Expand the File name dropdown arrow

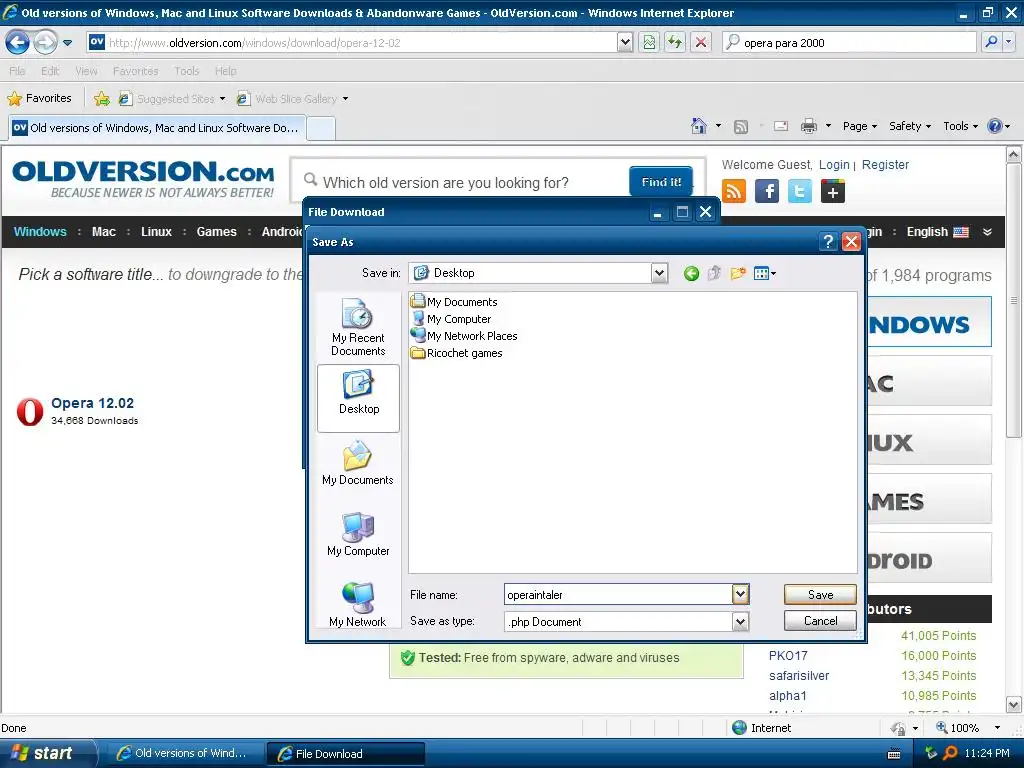click(740, 594)
